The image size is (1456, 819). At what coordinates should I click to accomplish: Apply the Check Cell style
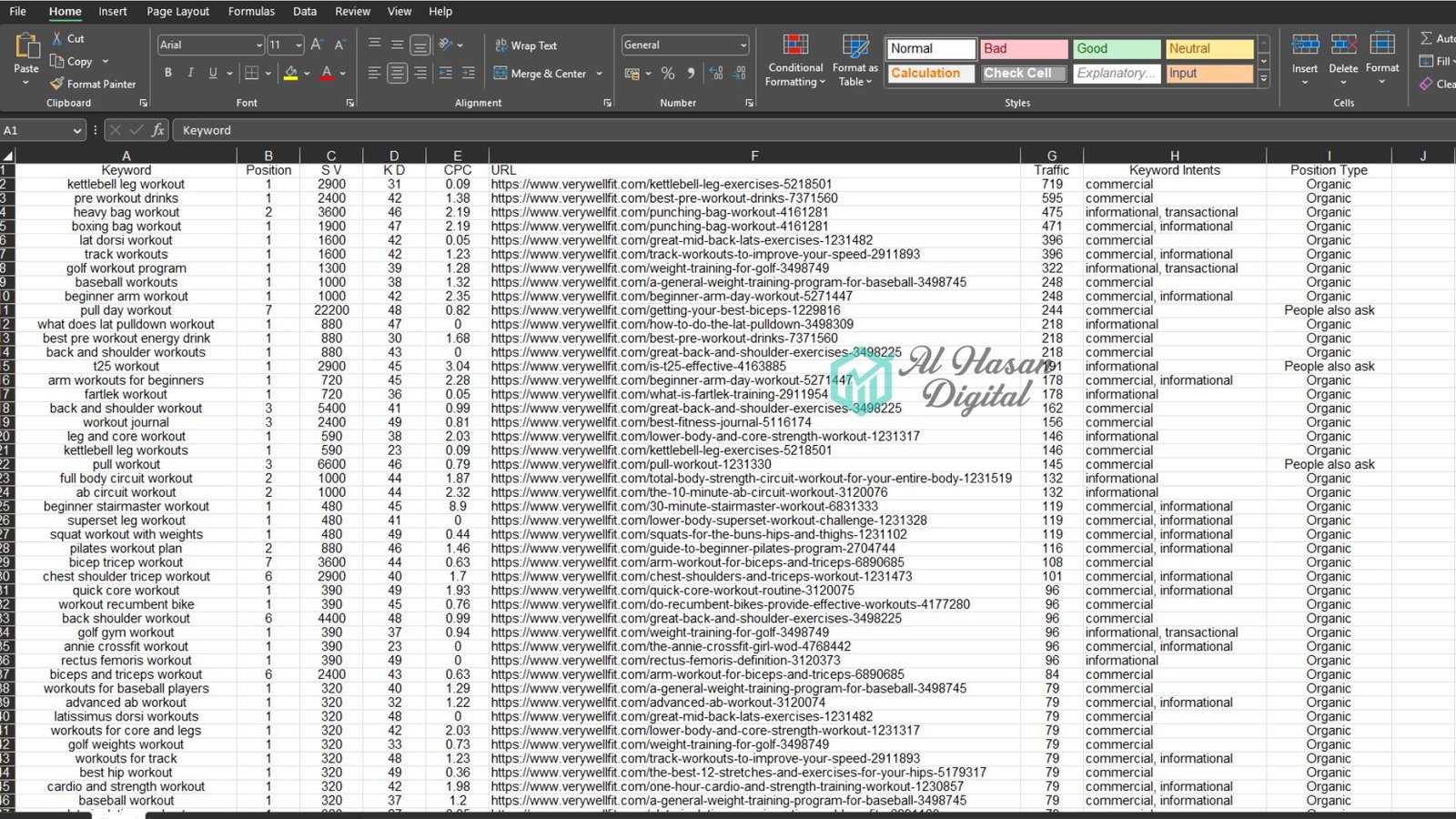click(x=1024, y=73)
